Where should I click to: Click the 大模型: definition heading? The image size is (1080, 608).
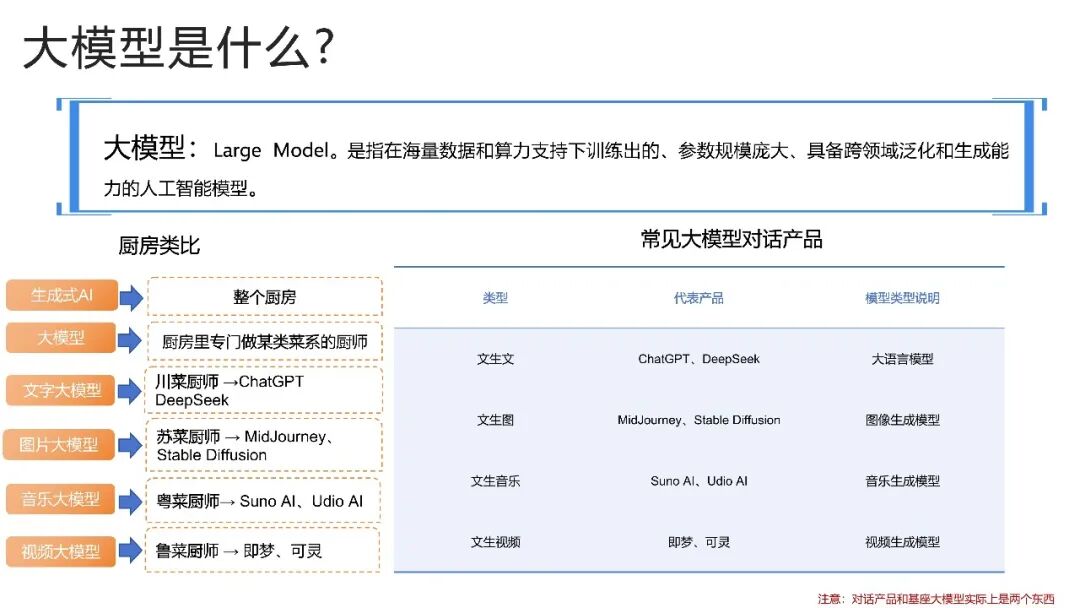point(150,148)
